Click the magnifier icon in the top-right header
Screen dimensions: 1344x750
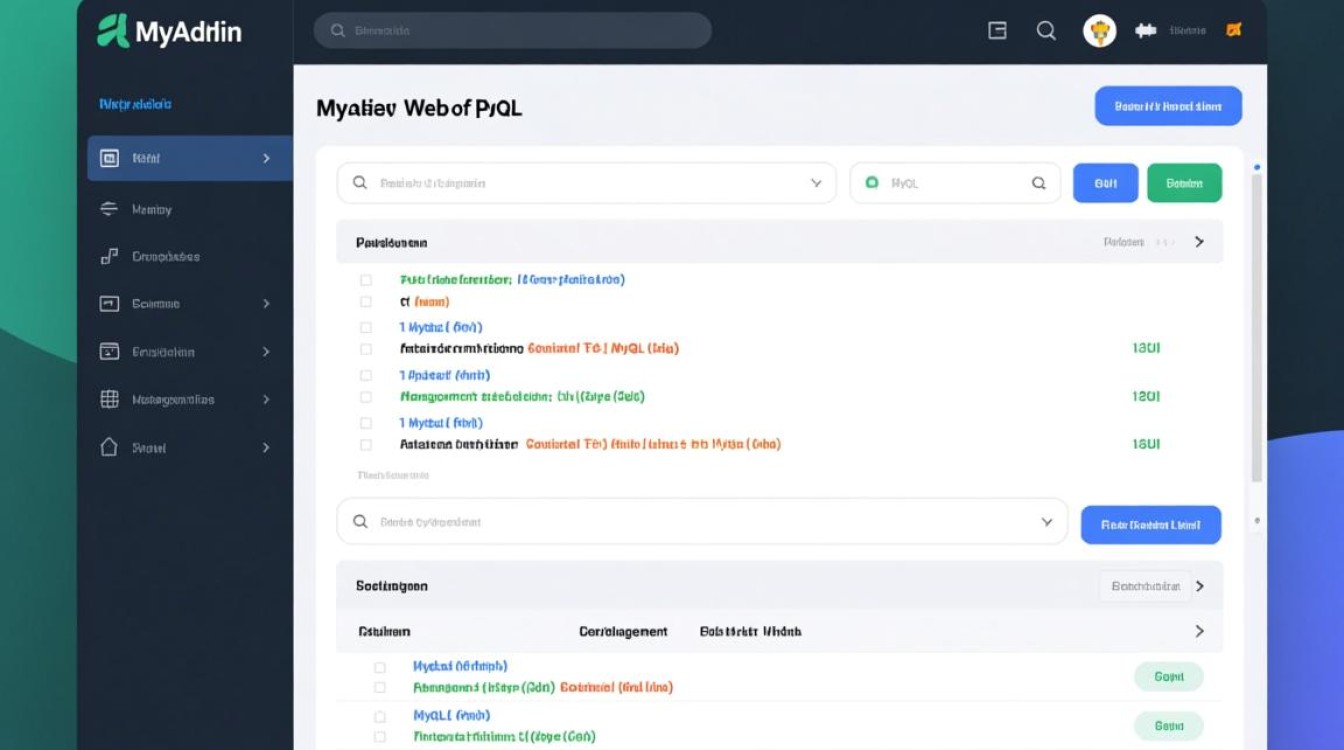click(x=1046, y=31)
